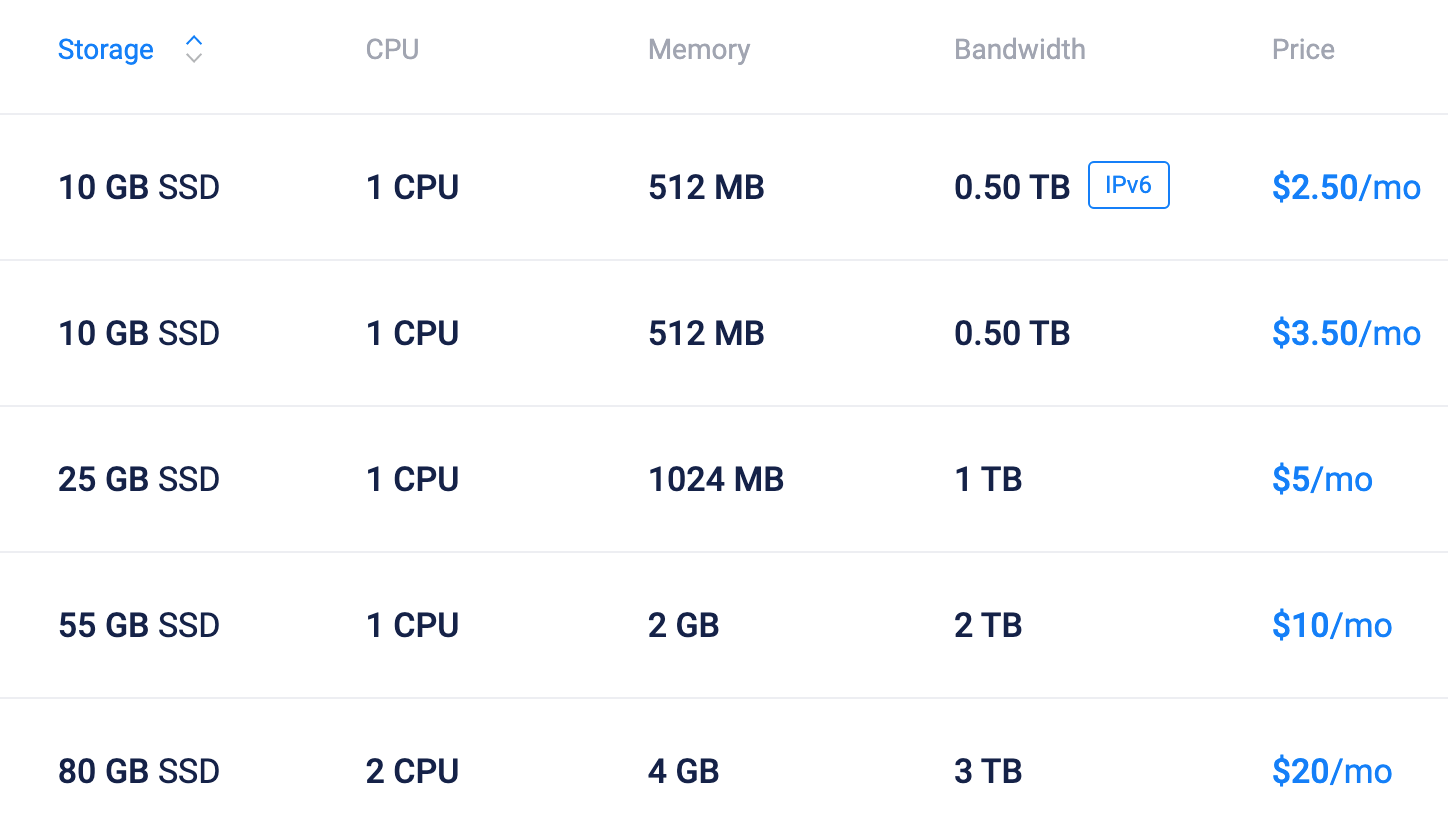Select the 25 GB SSD storage row
The image size is (1448, 832).
(x=139, y=479)
